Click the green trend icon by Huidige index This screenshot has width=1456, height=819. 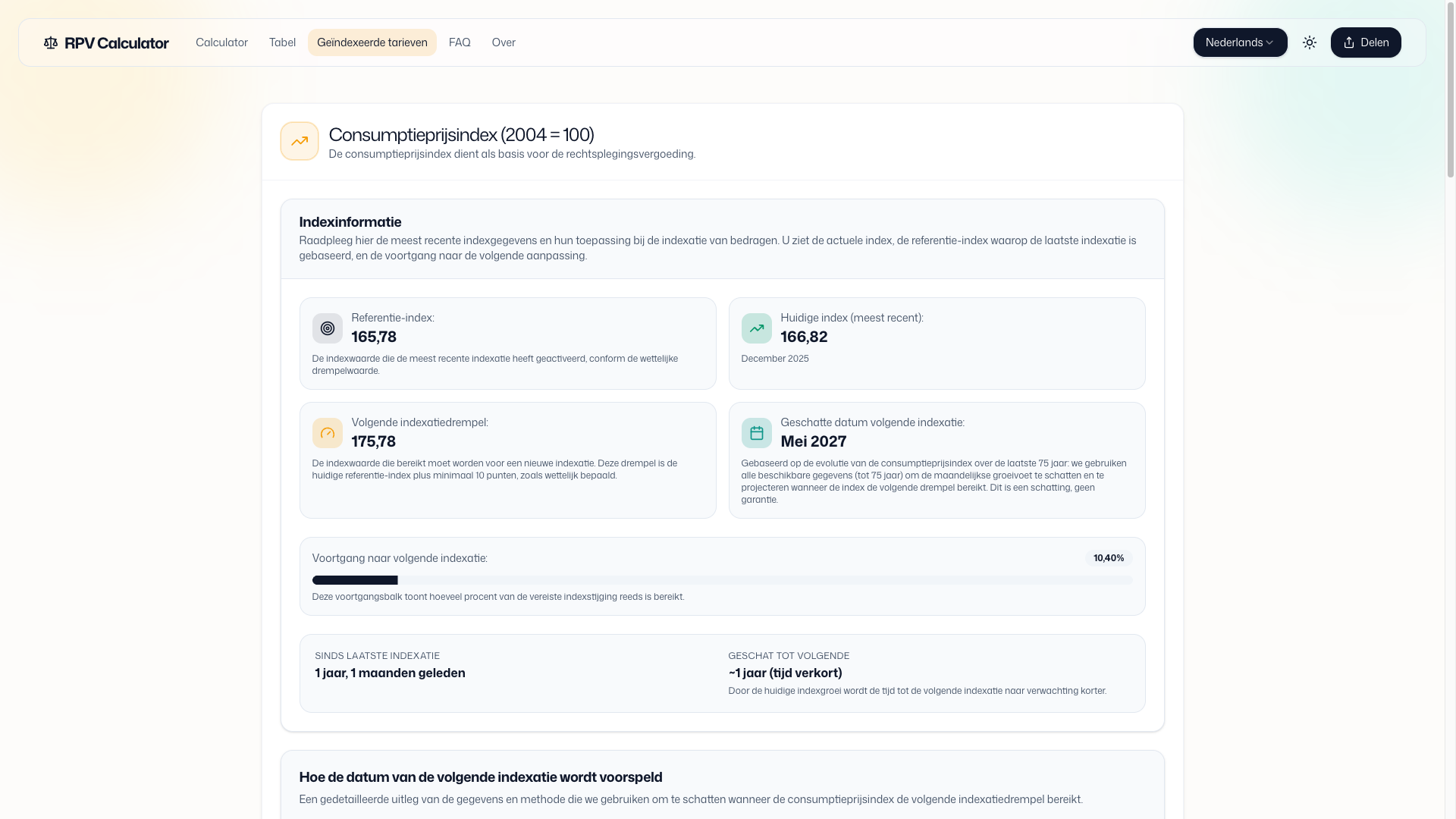point(756,328)
